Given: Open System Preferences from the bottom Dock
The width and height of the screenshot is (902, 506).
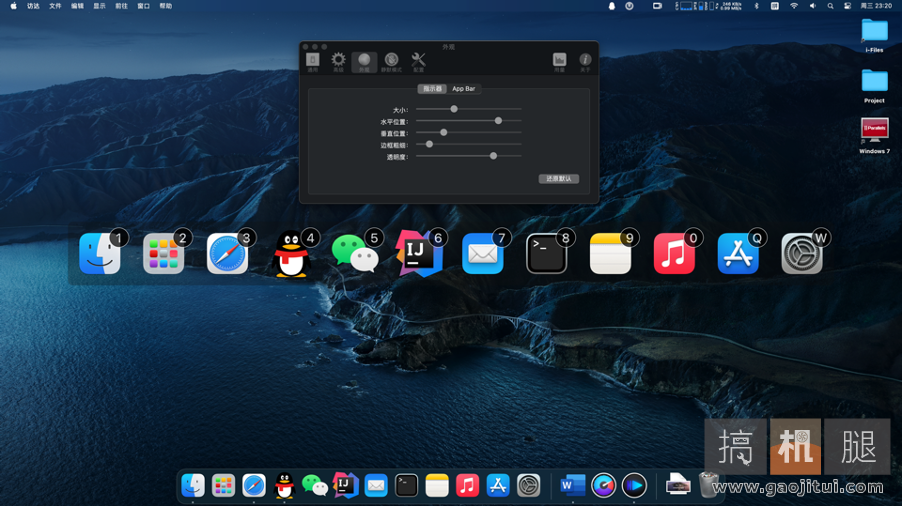Looking at the screenshot, I should (x=528, y=486).
